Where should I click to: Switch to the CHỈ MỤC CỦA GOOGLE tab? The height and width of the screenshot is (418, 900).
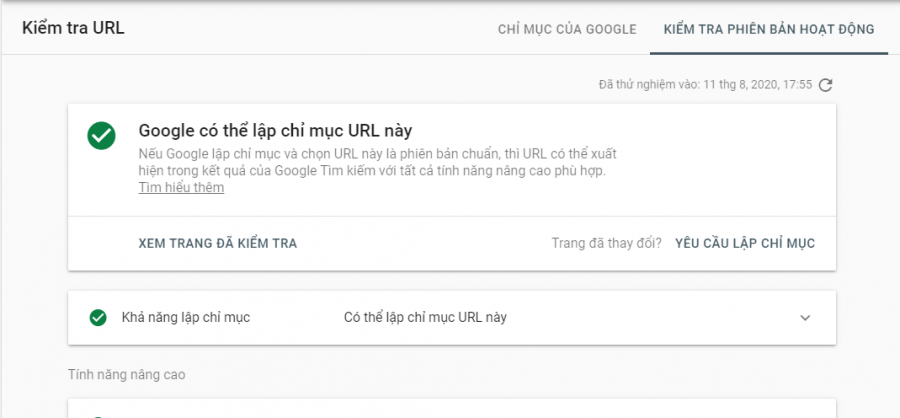[x=567, y=29]
